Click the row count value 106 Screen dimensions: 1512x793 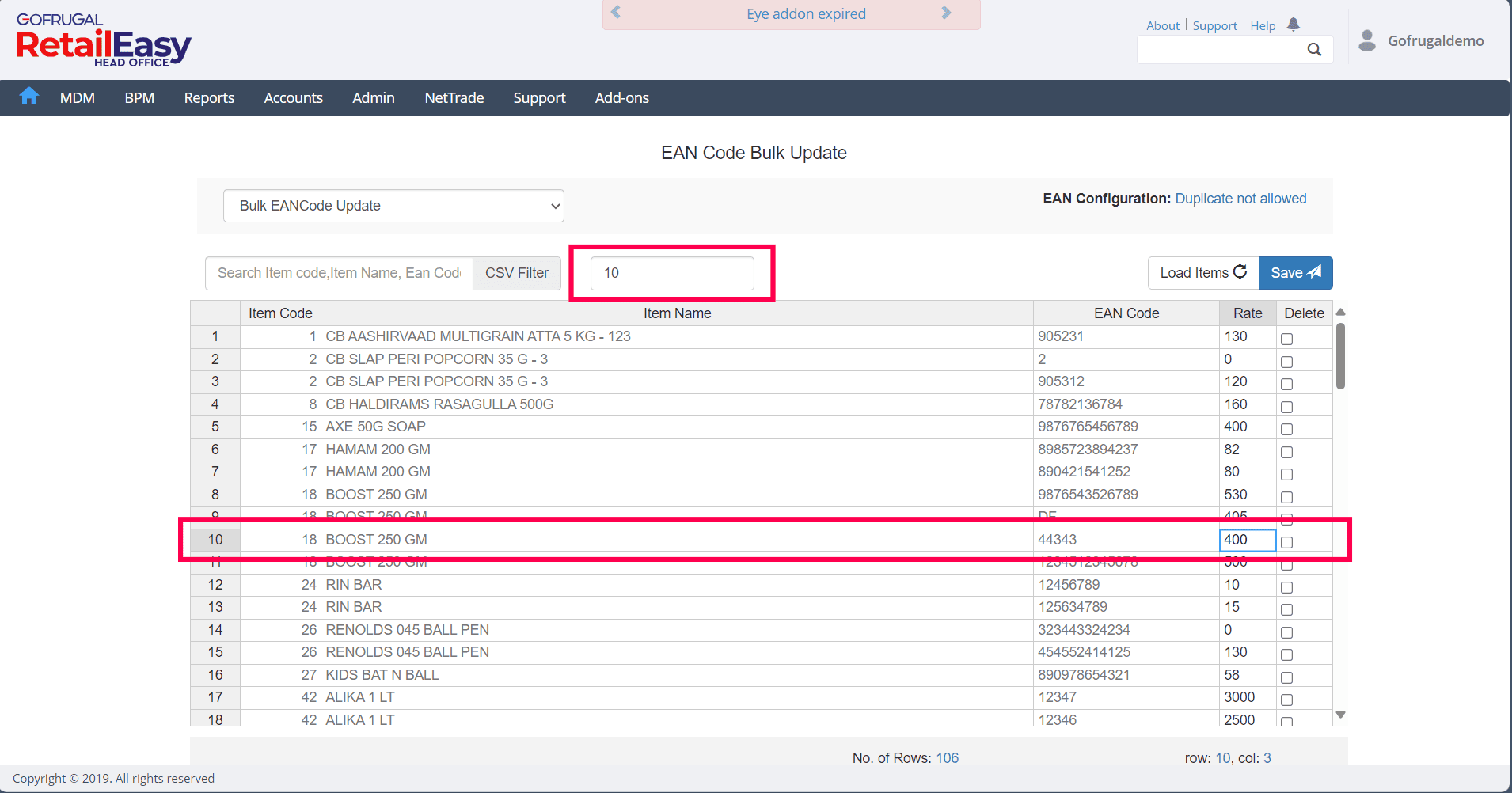948,758
